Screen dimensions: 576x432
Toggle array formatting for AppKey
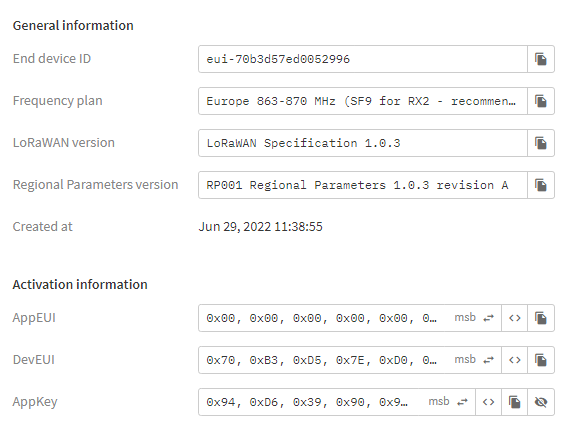coord(489,402)
